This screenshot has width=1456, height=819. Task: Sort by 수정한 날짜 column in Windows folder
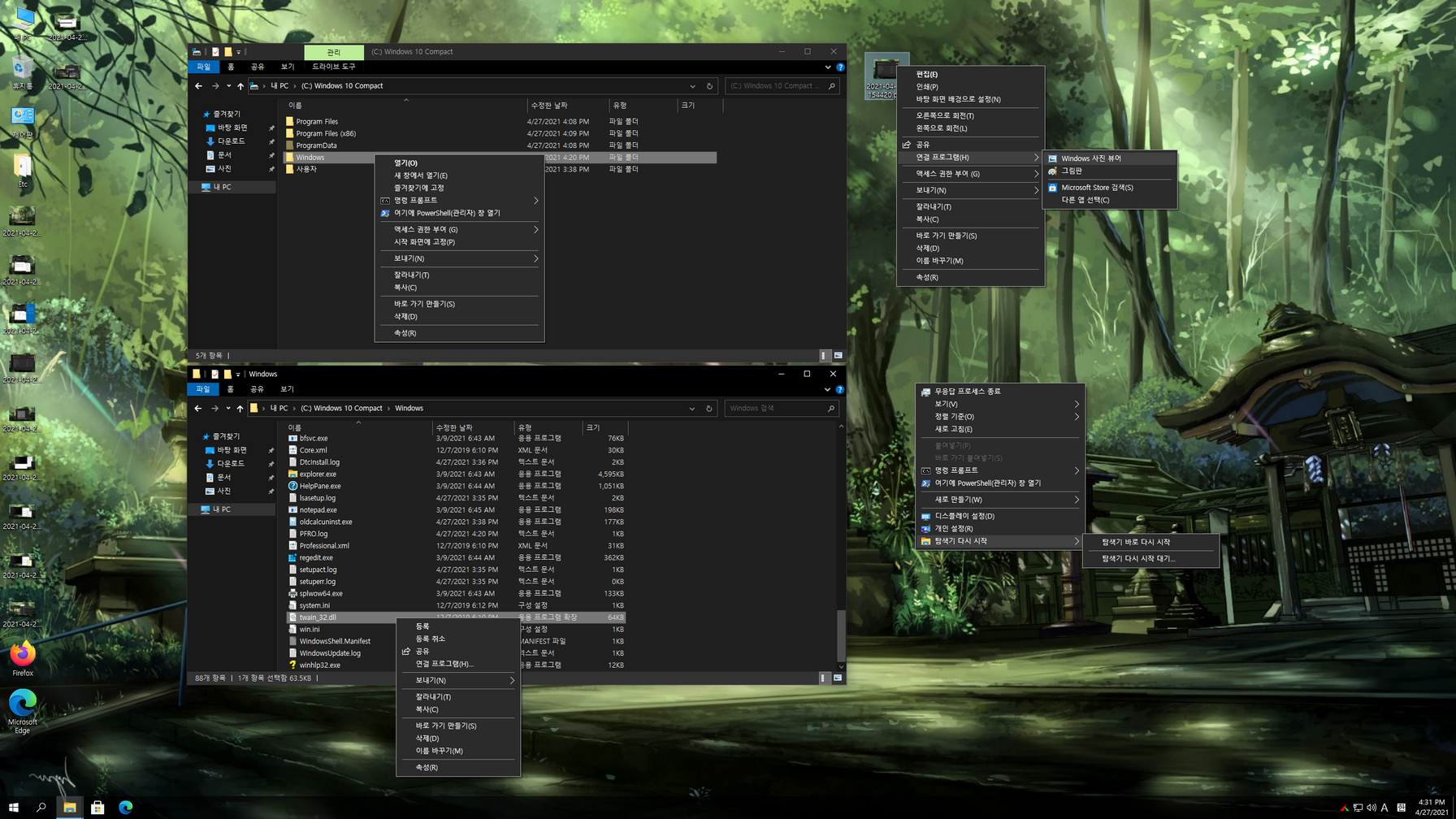(473, 427)
